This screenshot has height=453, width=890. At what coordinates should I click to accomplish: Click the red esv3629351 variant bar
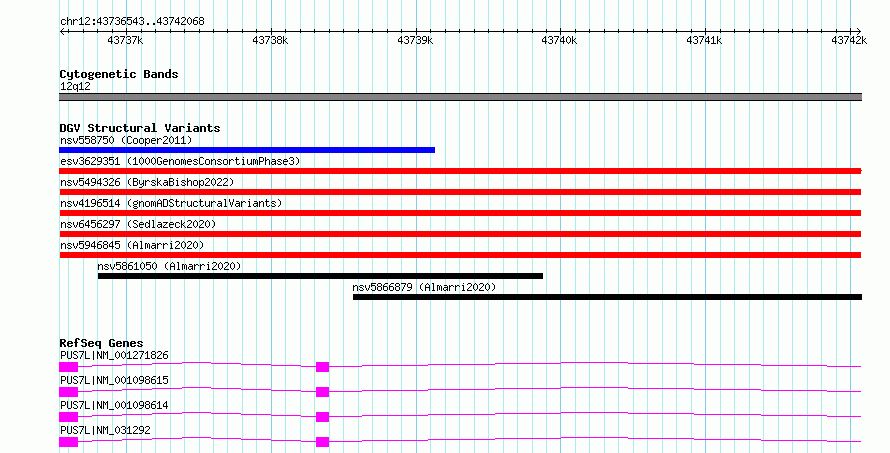tap(460, 171)
